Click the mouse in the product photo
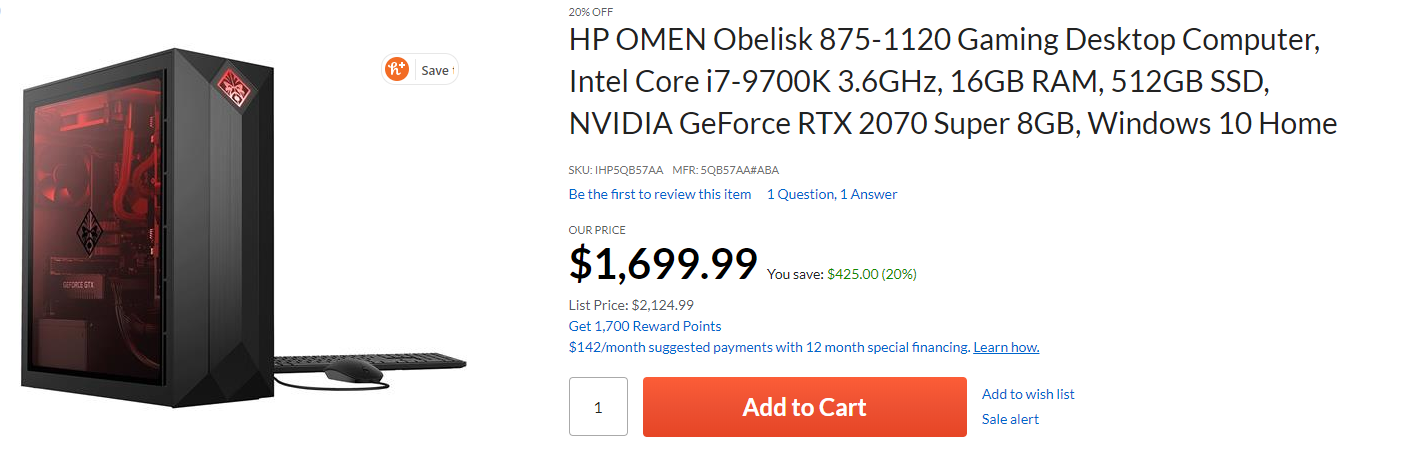Image resolution: width=1402 pixels, height=450 pixels. 353,374
